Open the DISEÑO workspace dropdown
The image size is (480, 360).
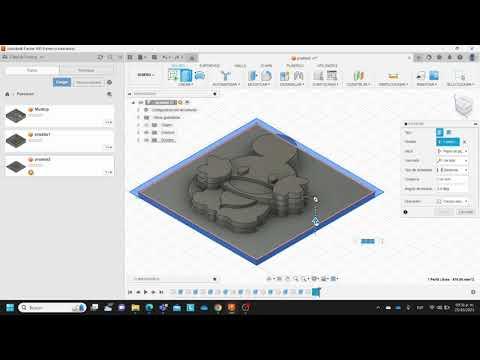pyautogui.click(x=146, y=75)
